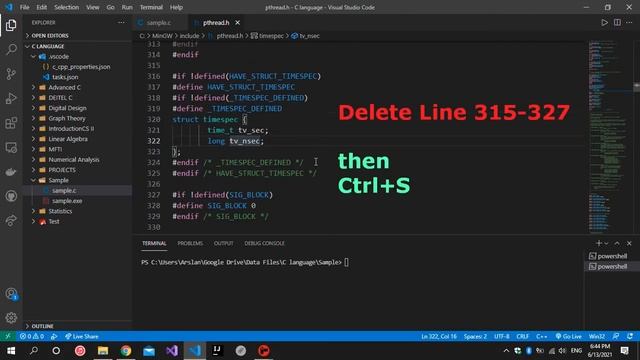Open the Docker view icon
This screenshot has height=360, width=640.
pos(11,172)
